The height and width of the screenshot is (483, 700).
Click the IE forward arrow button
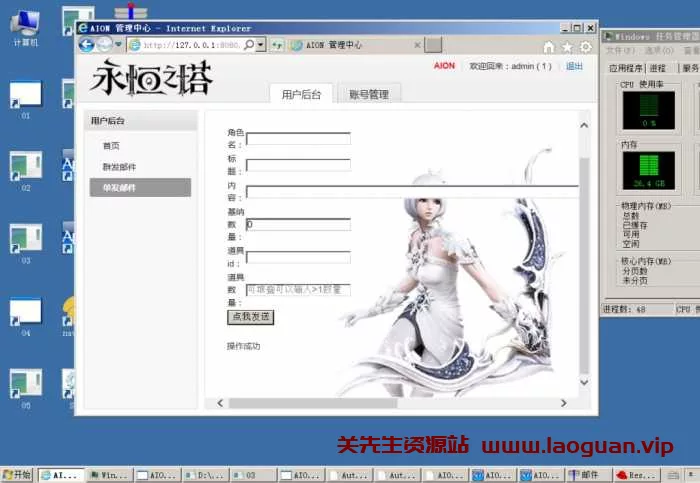(x=105, y=44)
